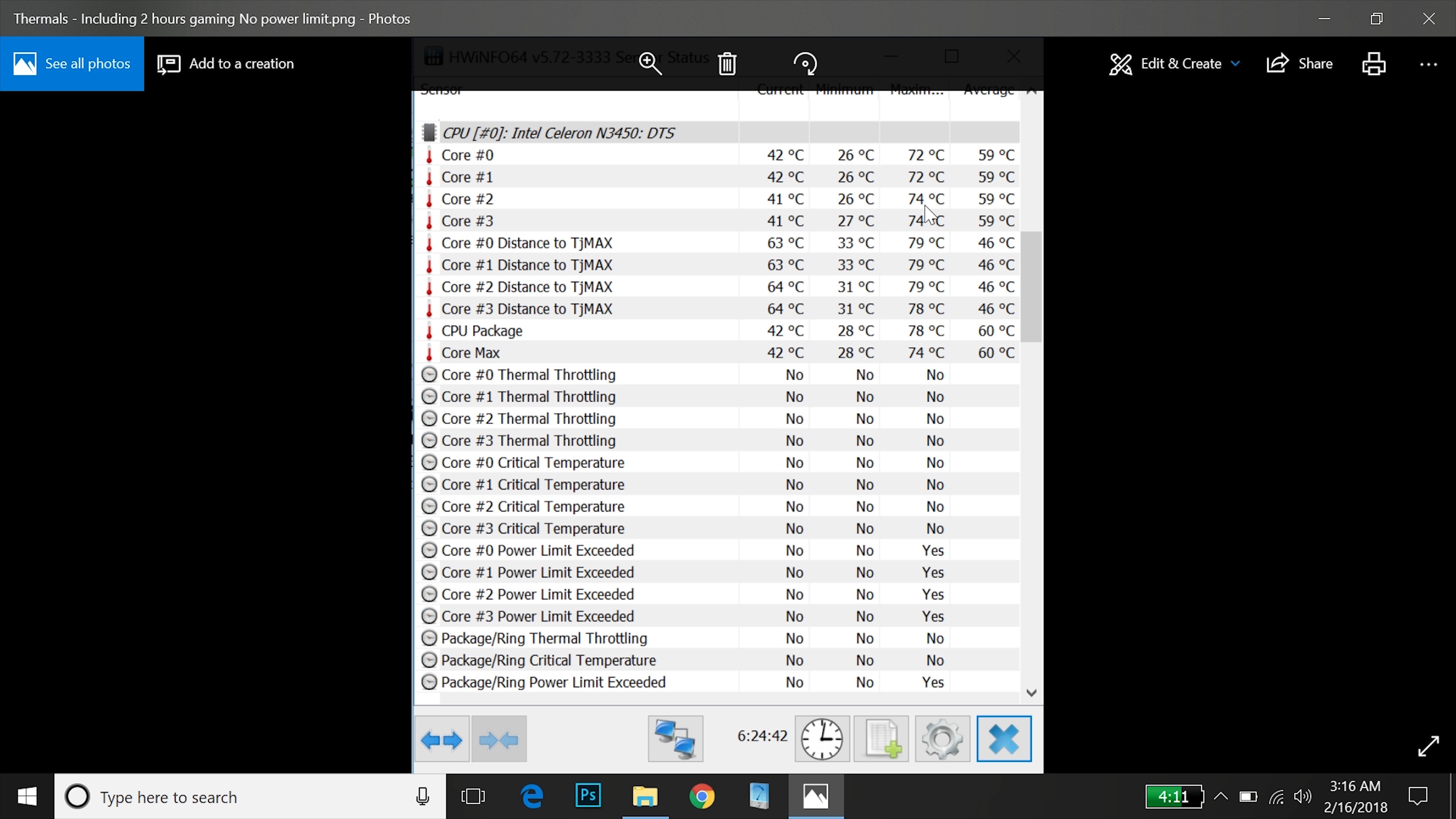Enter full screen with the diagonal arrows icon
Image resolution: width=1456 pixels, height=819 pixels.
[1428, 745]
